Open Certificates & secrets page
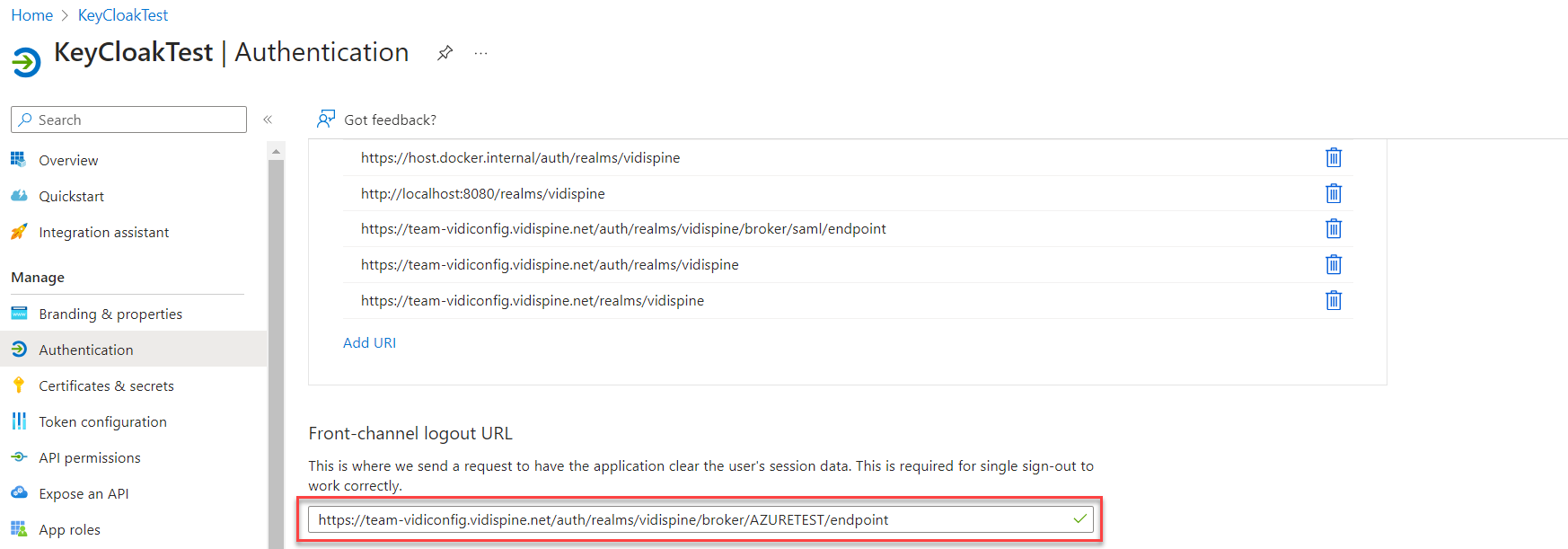This screenshot has height=549, width=1568. pyautogui.click(x=106, y=386)
